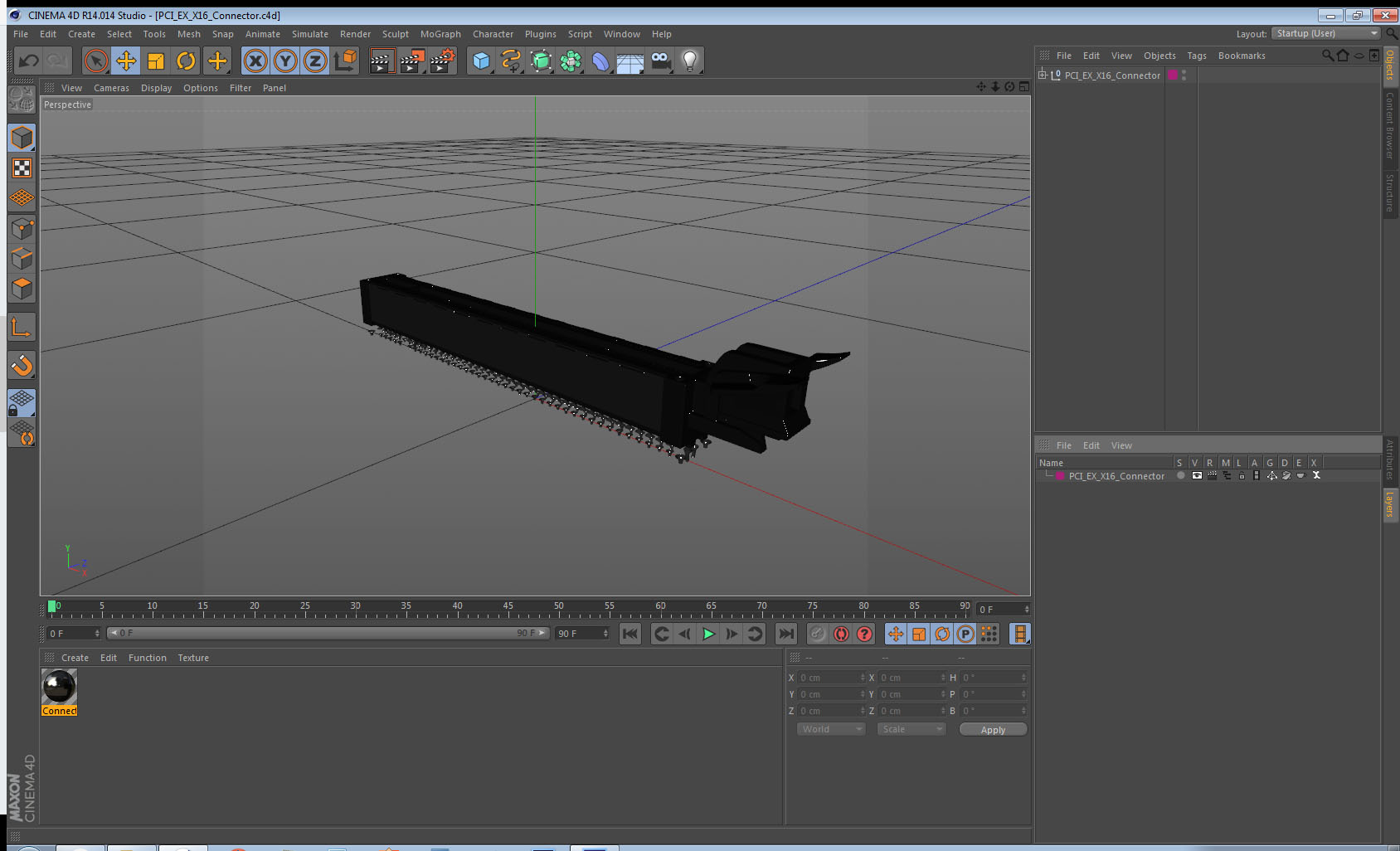
Task: Open the Scale mode dropdown
Action: coord(911,729)
